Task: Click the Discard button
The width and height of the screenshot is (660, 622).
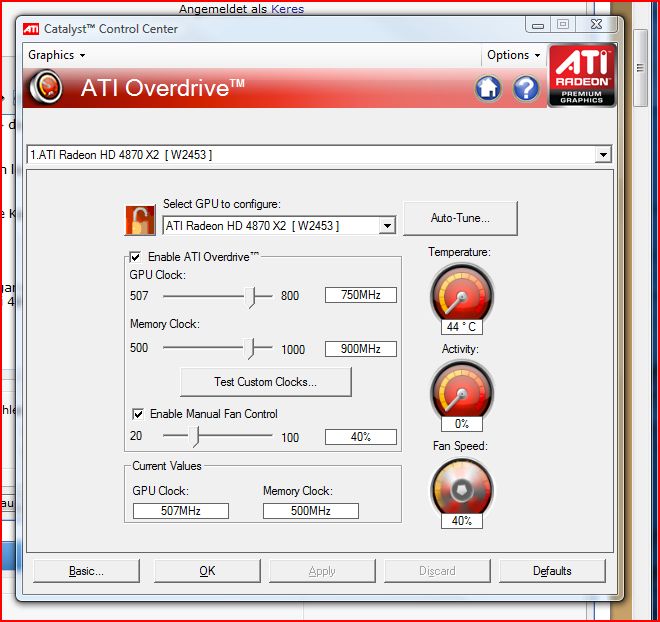Action: point(437,571)
